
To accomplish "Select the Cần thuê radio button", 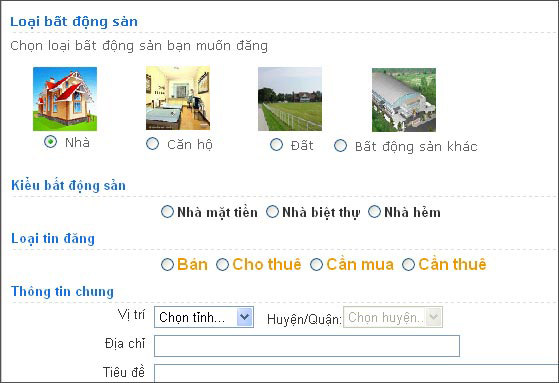I will coord(408,265).
